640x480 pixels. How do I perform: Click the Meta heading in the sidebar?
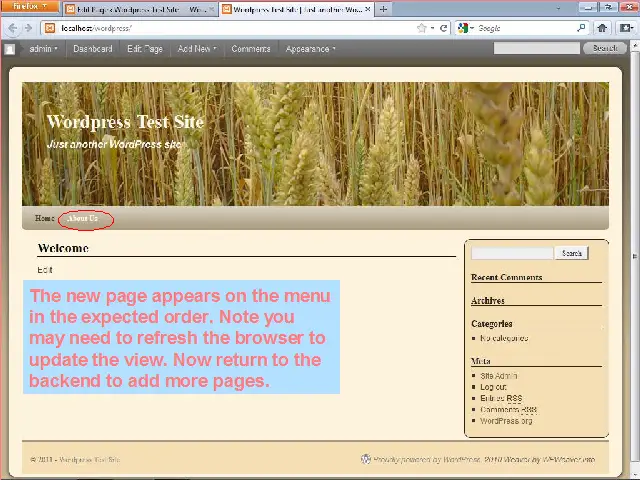pyautogui.click(x=481, y=361)
